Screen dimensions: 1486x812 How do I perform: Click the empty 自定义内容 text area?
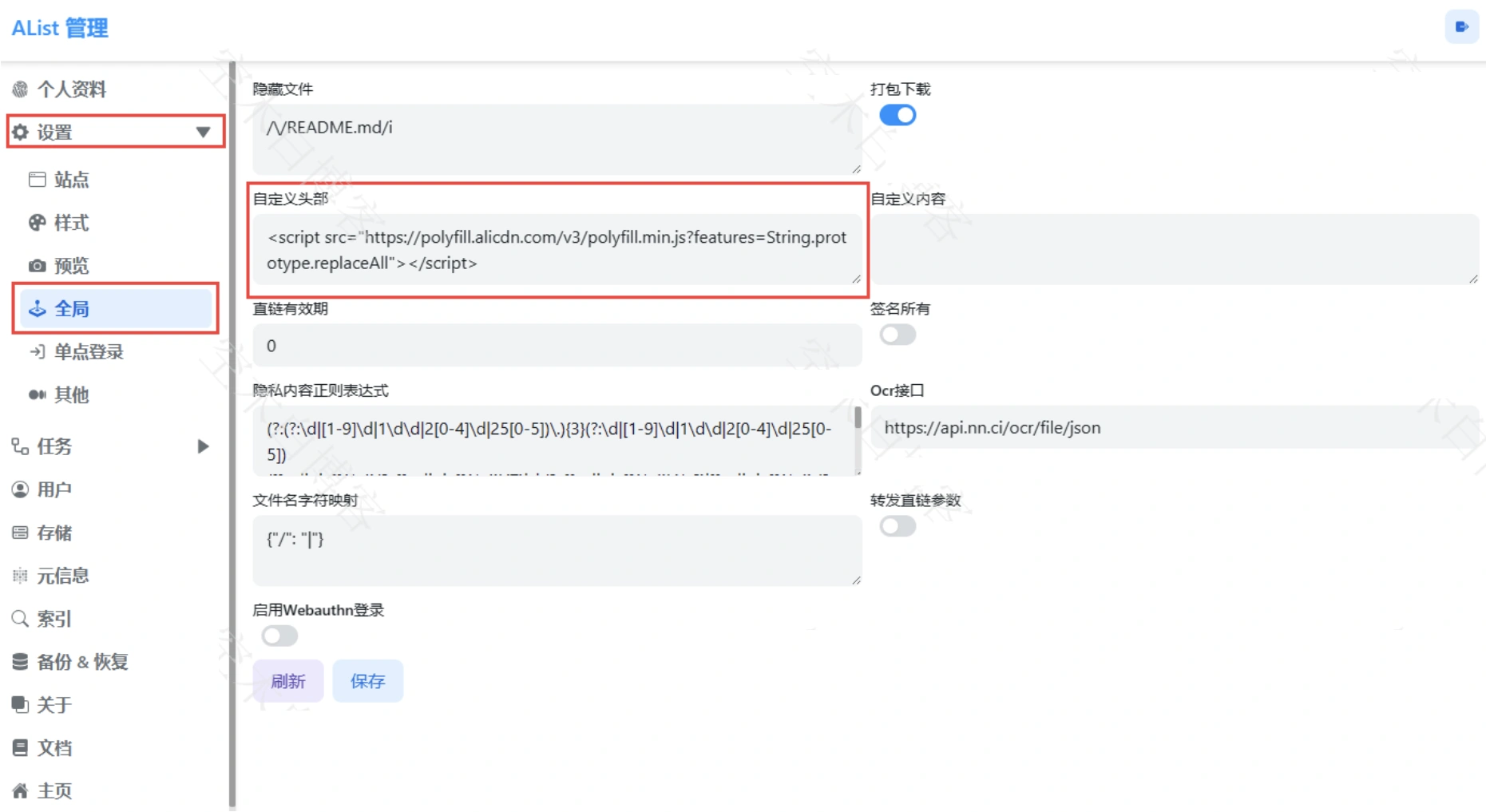[1175, 249]
